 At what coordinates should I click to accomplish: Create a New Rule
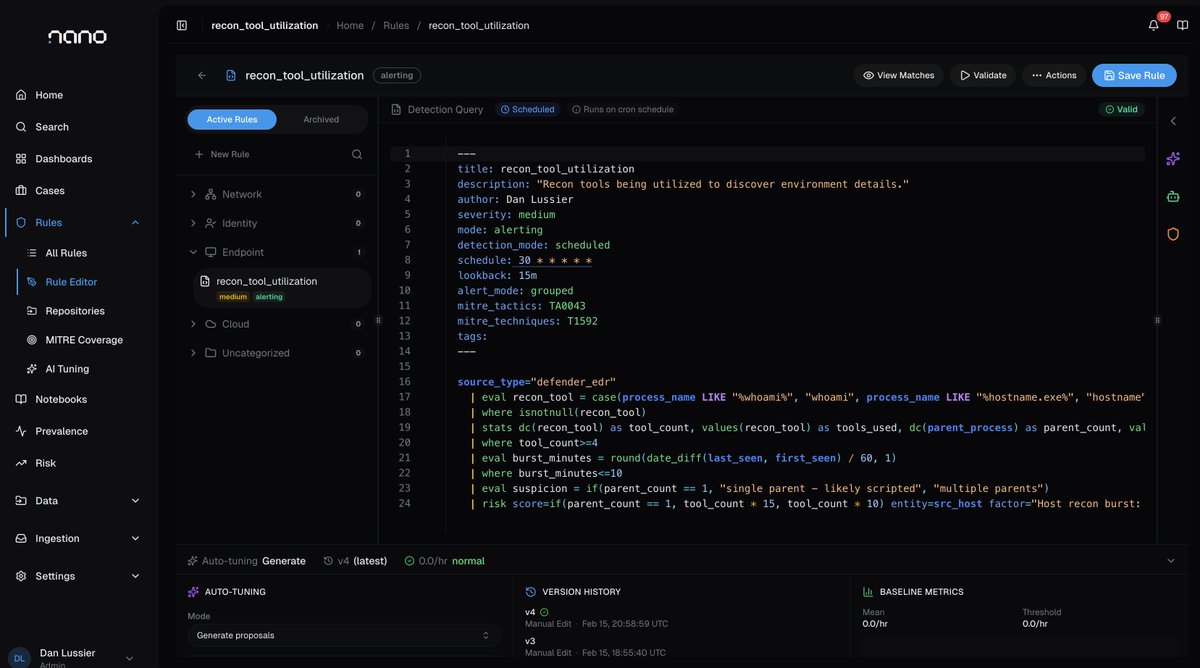coord(221,154)
